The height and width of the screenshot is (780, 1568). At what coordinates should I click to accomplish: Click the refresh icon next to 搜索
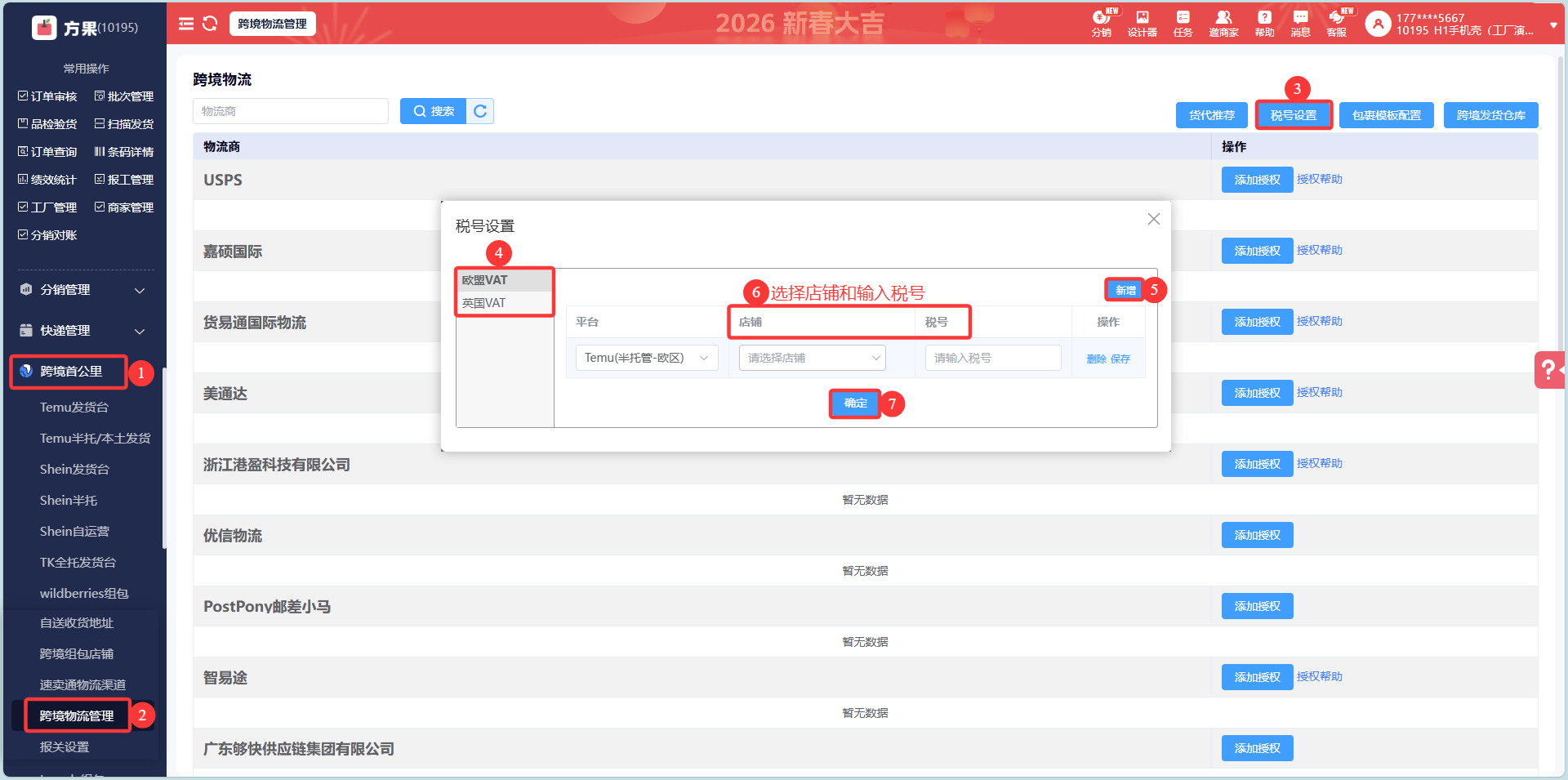(480, 111)
